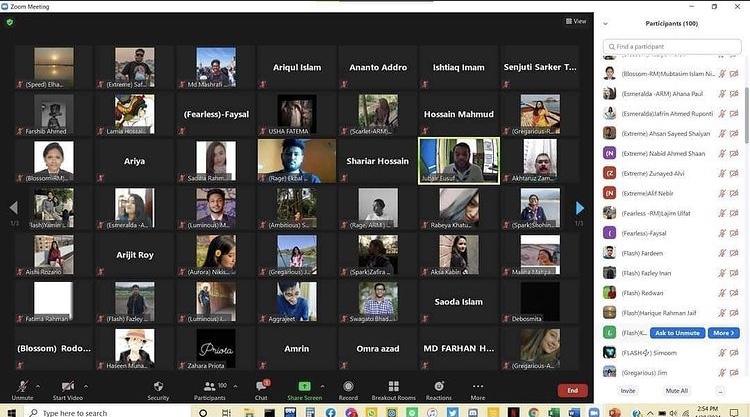Click the Ask to Unmute button
The height and width of the screenshot is (417, 750).
(677, 332)
